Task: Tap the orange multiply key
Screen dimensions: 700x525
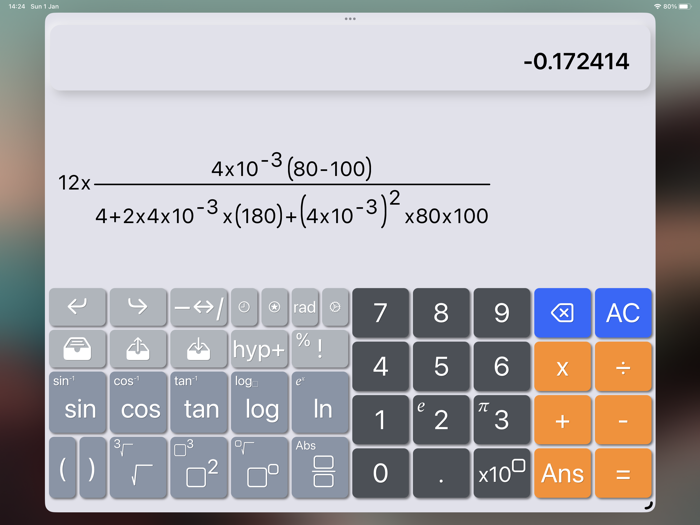Action: pyautogui.click(x=562, y=367)
